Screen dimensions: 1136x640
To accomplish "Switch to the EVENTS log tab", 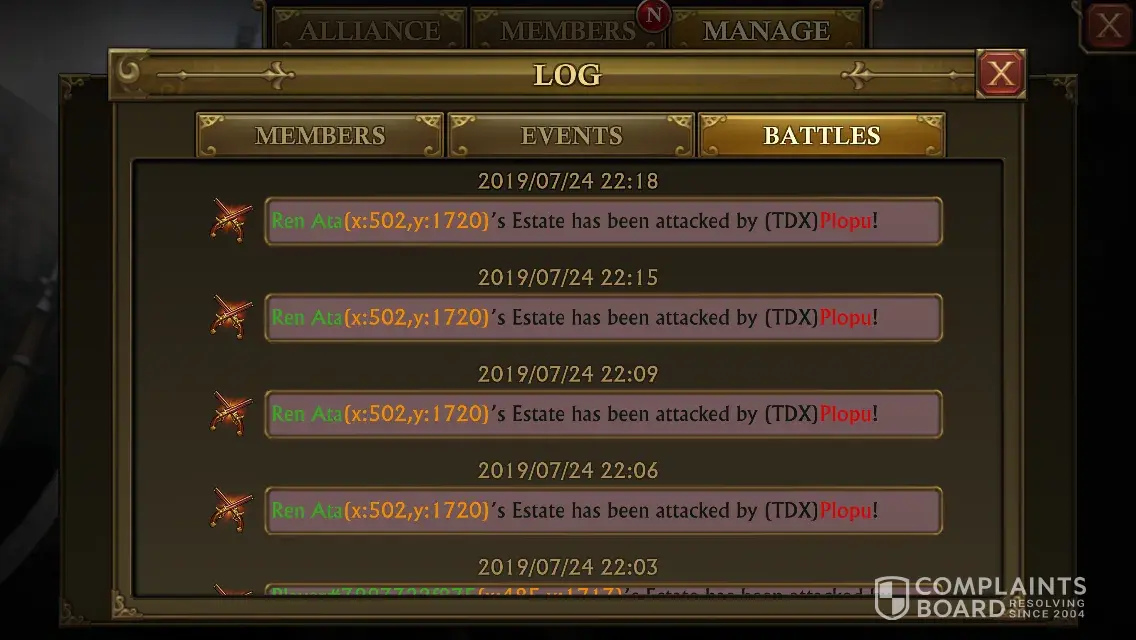I will [x=571, y=135].
